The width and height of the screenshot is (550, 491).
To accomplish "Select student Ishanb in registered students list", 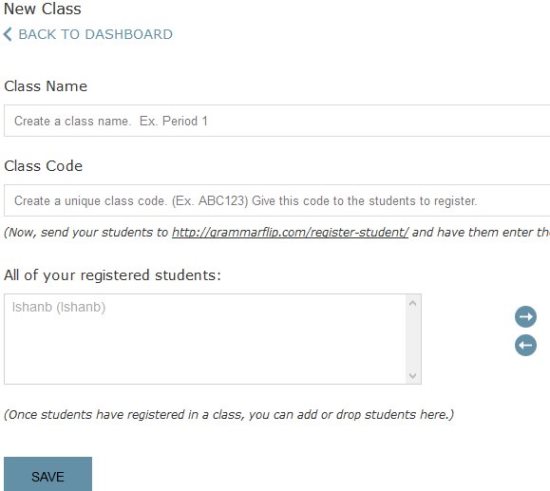I will (x=59, y=307).
